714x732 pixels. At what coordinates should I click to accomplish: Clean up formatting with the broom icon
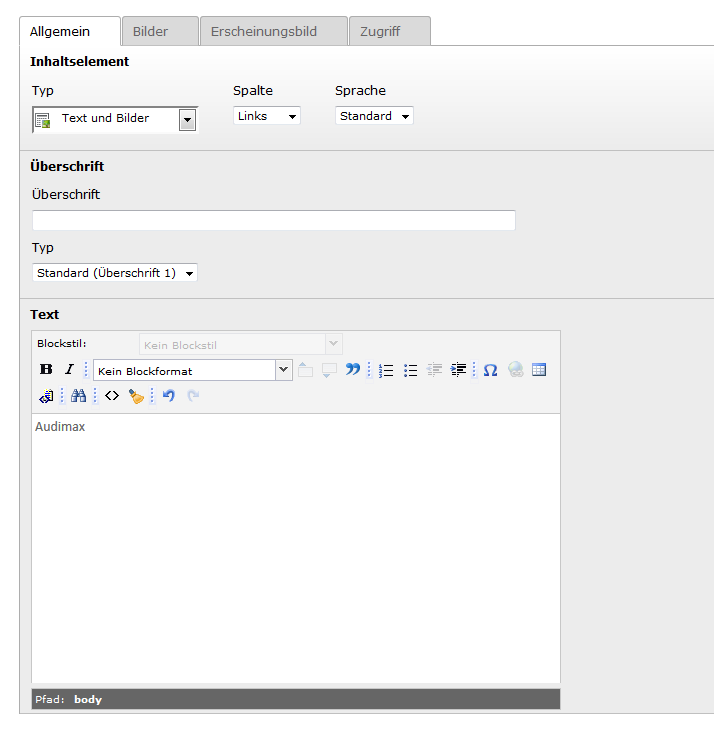point(136,396)
